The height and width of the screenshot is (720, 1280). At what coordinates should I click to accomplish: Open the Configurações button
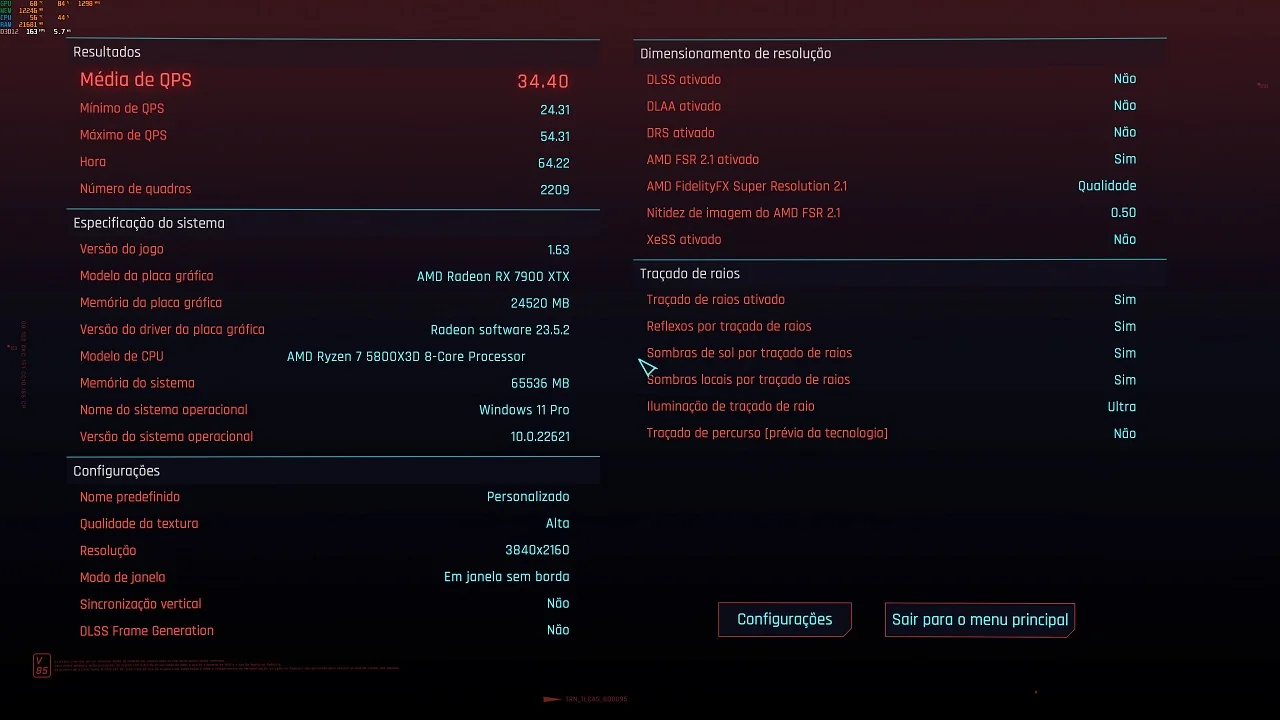coord(785,620)
